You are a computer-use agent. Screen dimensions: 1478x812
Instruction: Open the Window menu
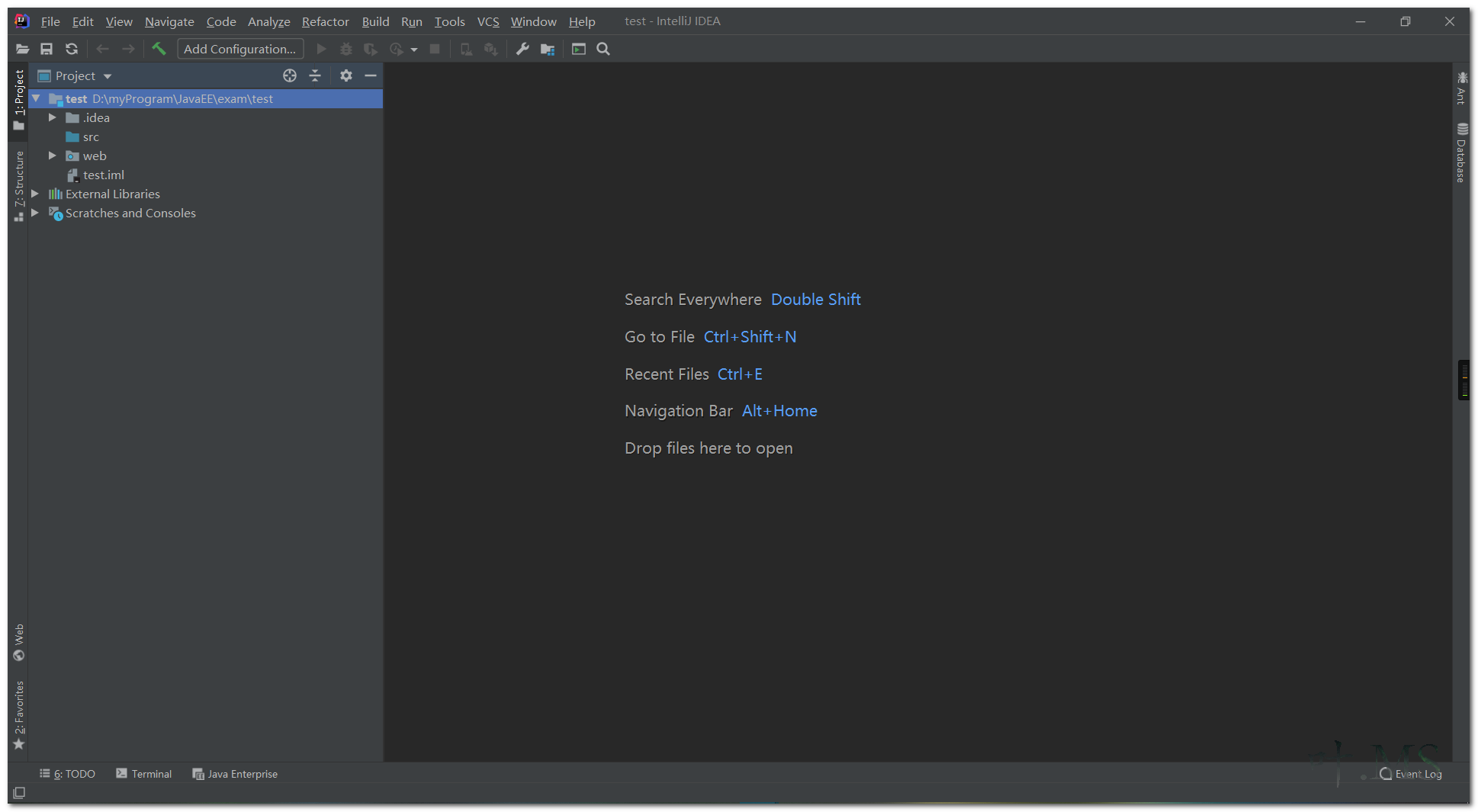[534, 21]
